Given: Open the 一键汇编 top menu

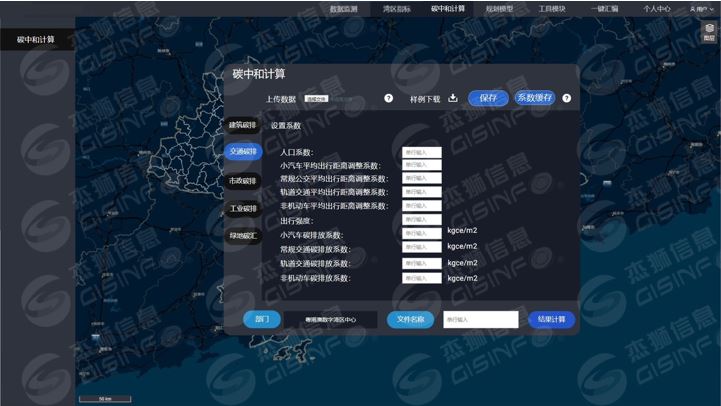Looking at the screenshot, I should click(x=605, y=9).
